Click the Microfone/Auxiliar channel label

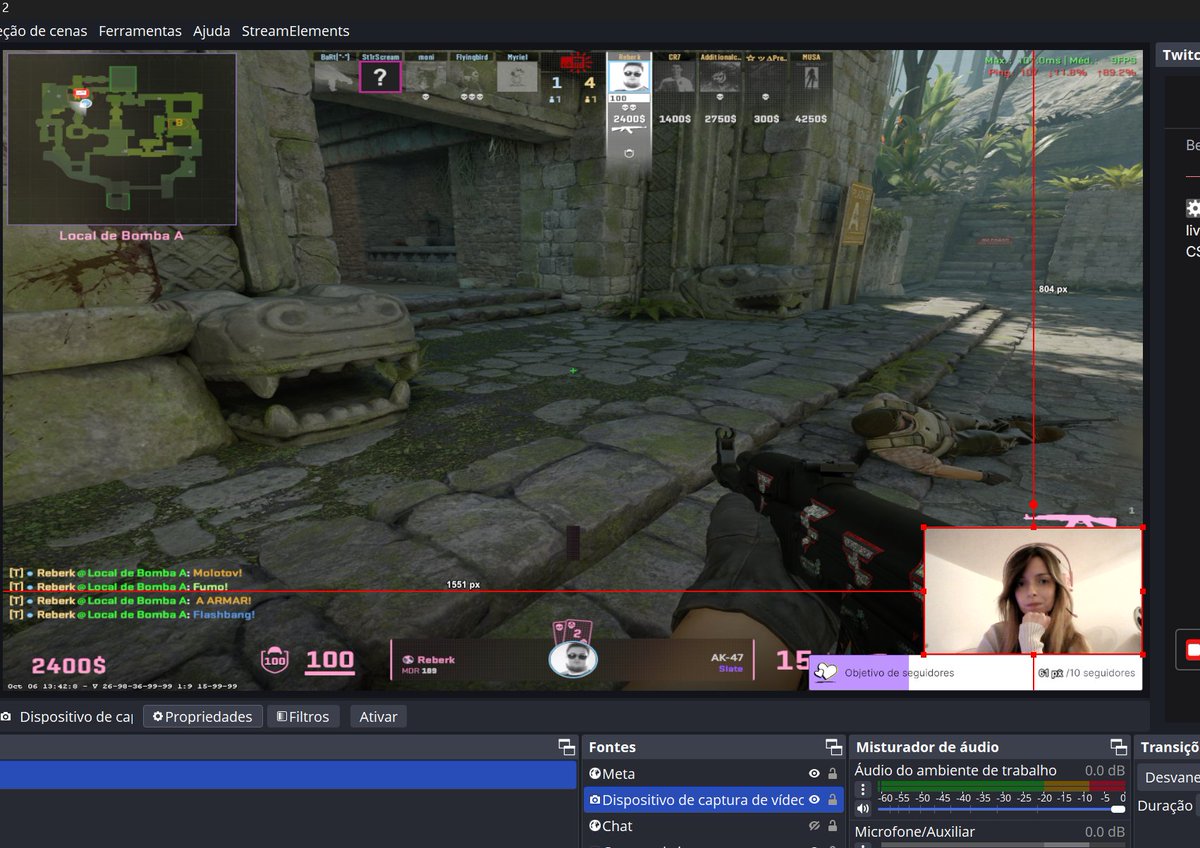tap(915, 832)
